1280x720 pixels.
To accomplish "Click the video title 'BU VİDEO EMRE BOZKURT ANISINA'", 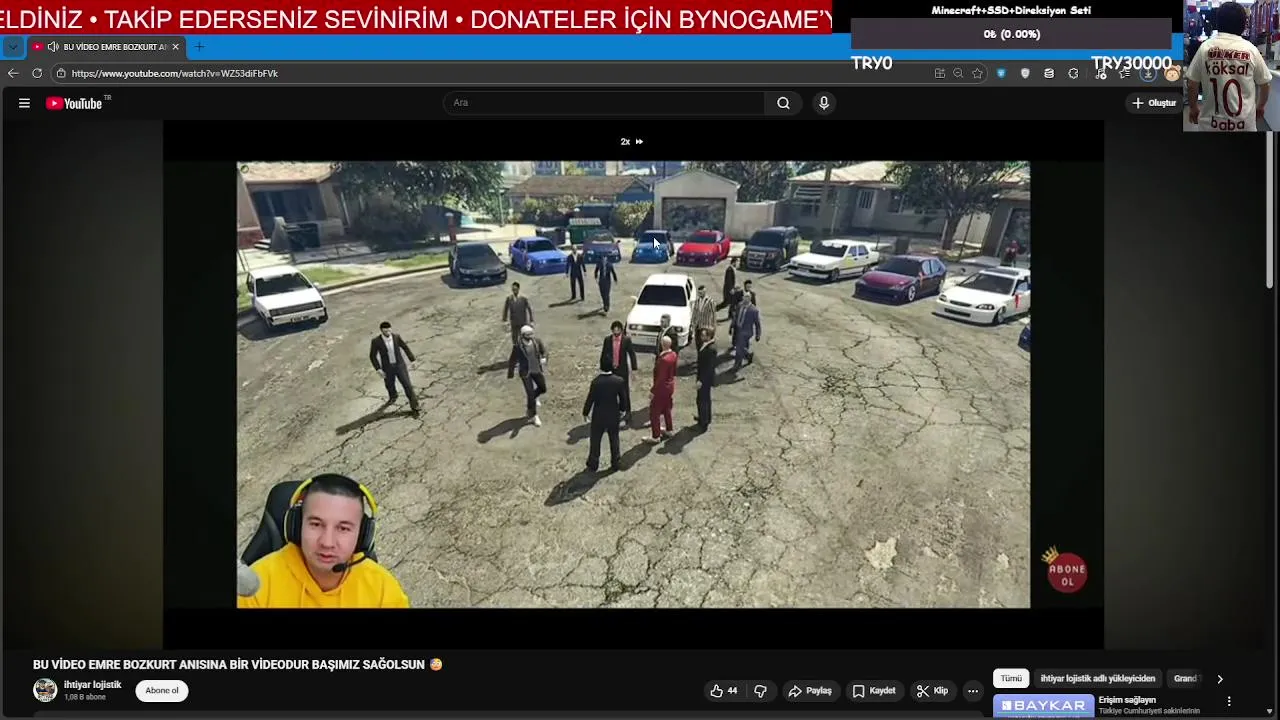I will click(x=229, y=665).
